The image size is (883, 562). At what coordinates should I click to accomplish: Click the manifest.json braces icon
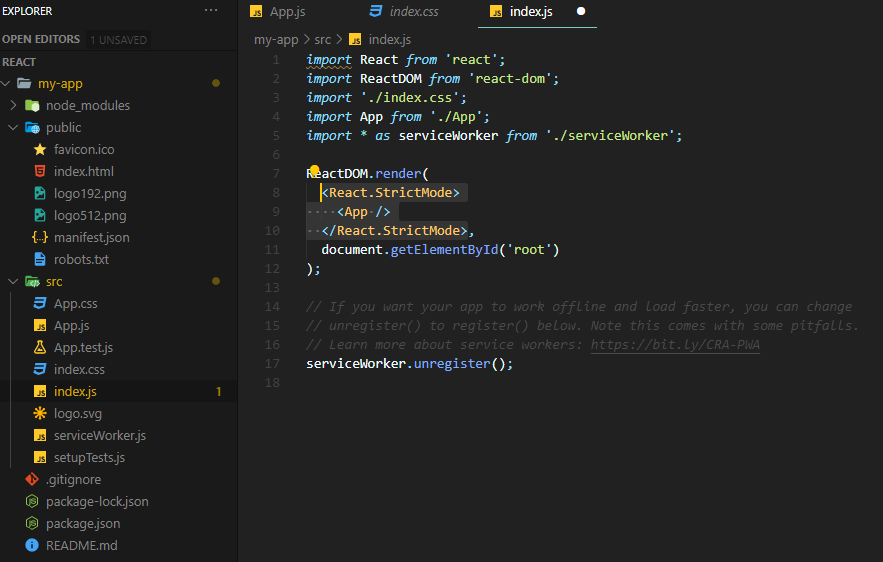coord(40,237)
